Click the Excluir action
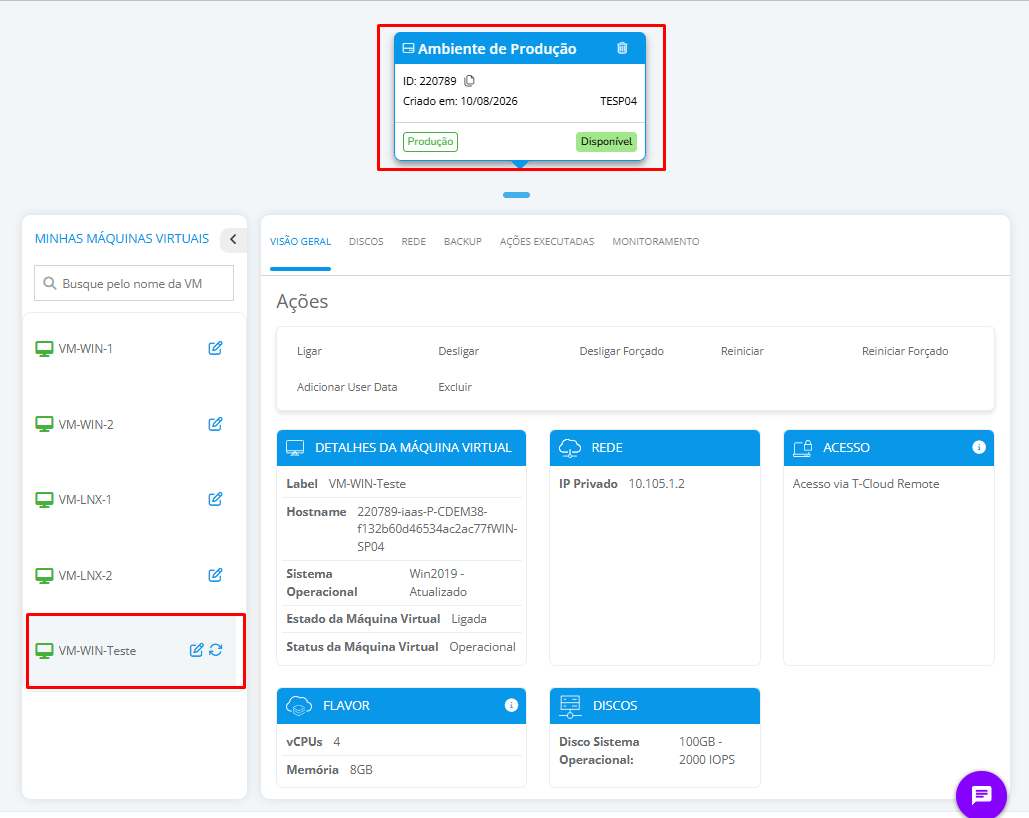The height and width of the screenshot is (818, 1029). tap(455, 387)
